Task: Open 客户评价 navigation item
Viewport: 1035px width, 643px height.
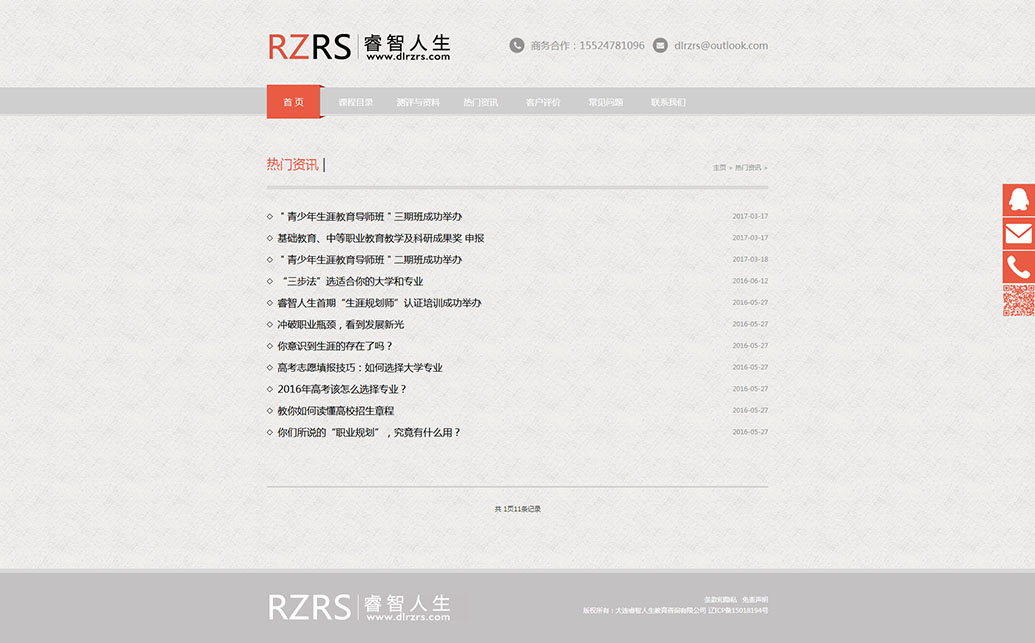Action: click(x=543, y=102)
